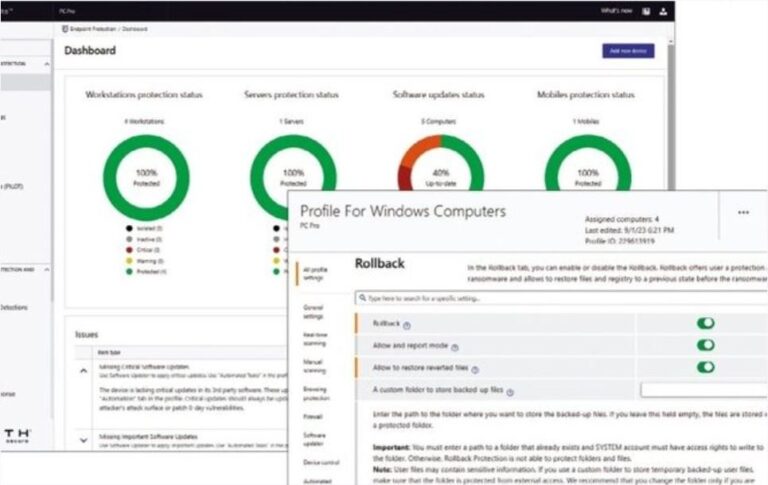Open the user account icon in top bar

661,11
